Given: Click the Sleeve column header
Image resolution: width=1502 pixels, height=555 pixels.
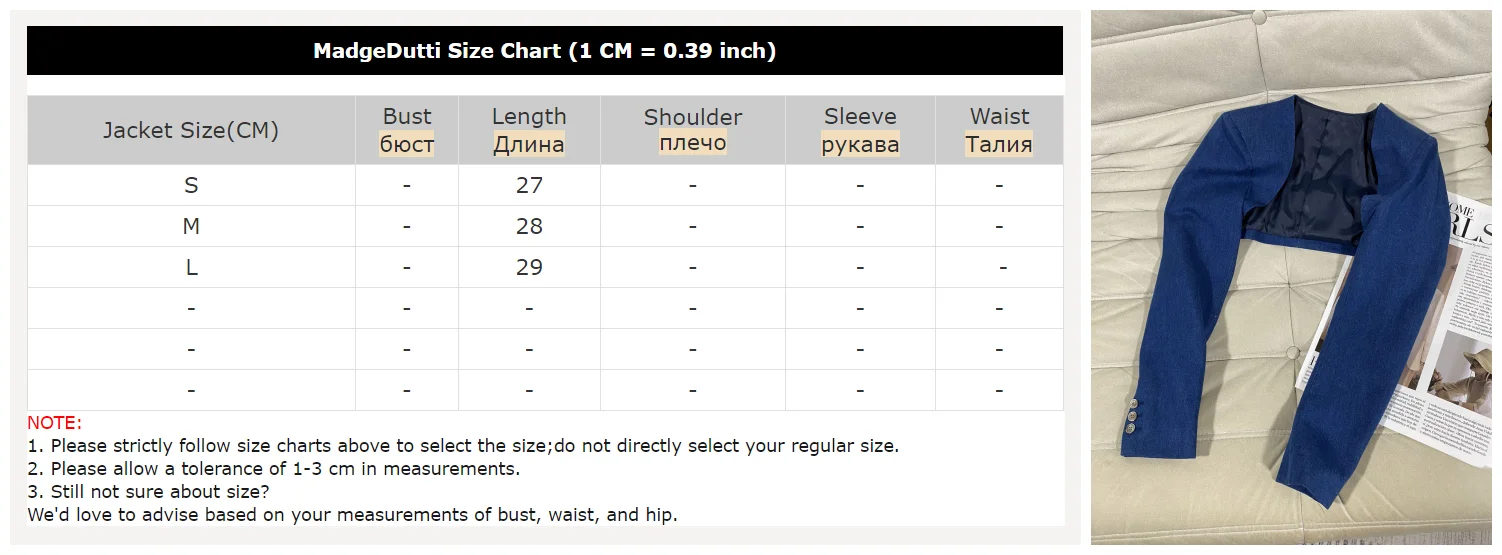Looking at the screenshot, I should click(860, 117).
